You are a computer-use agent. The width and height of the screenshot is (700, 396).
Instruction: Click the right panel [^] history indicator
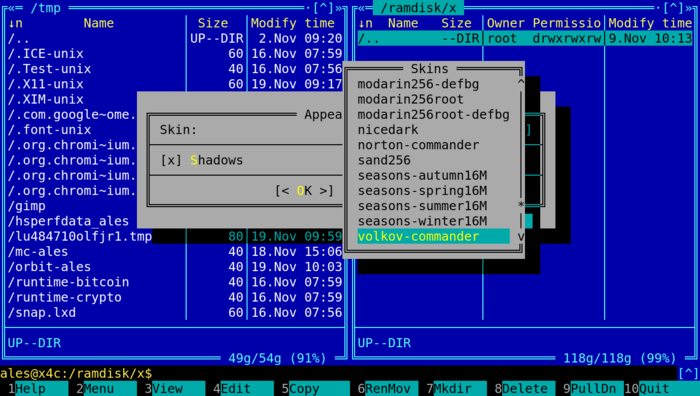point(674,8)
